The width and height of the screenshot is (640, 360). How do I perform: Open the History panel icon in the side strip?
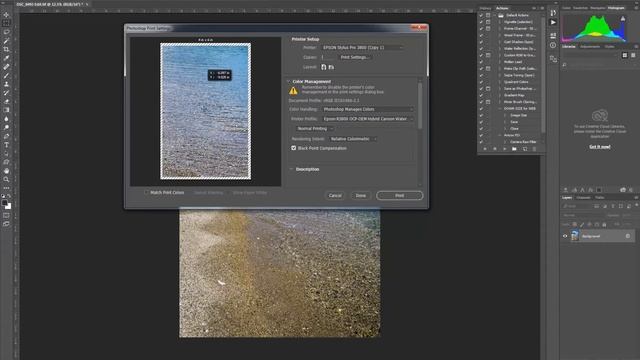(x=553, y=13)
